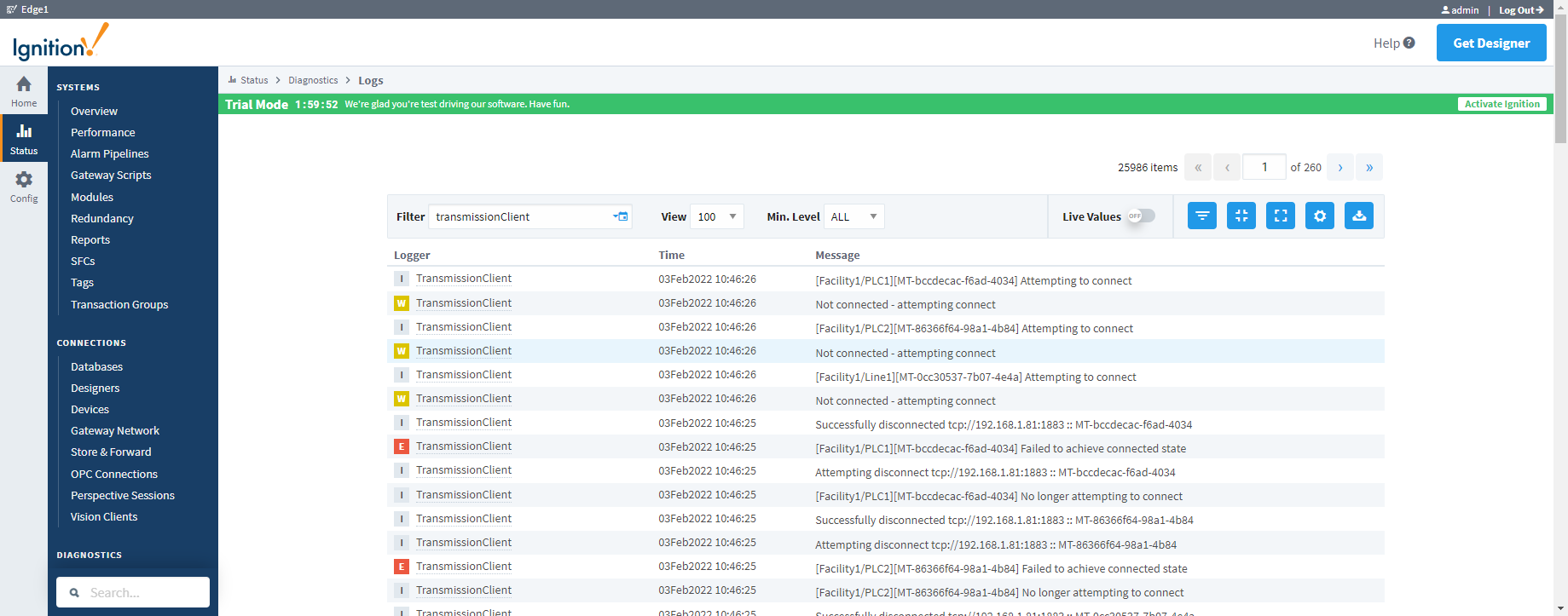The width and height of the screenshot is (1568, 616).
Task: Open the Min. Level dropdown
Action: coord(854,216)
